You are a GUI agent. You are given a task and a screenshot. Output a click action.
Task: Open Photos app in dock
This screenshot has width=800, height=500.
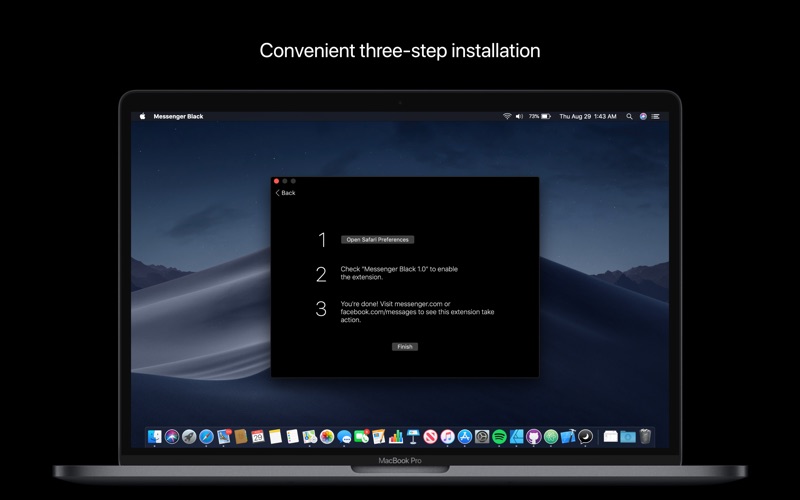327,437
